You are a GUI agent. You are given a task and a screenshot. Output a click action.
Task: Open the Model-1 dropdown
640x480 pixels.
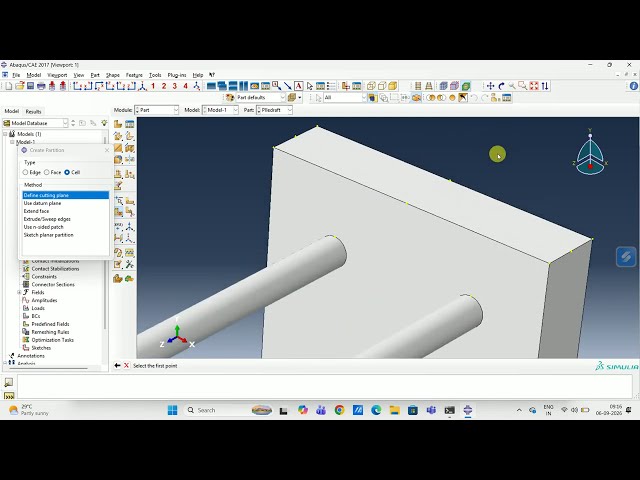220,110
